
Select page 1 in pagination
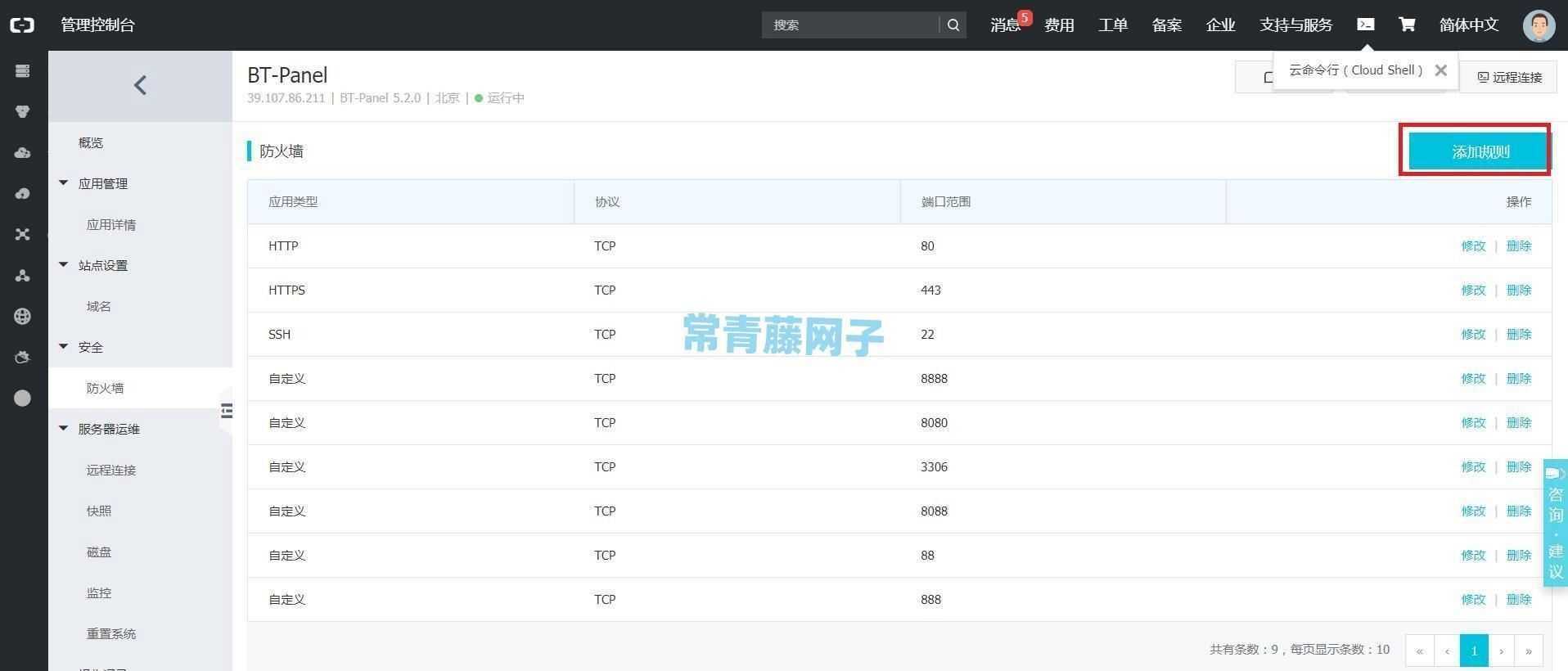[x=1474, y=651]
